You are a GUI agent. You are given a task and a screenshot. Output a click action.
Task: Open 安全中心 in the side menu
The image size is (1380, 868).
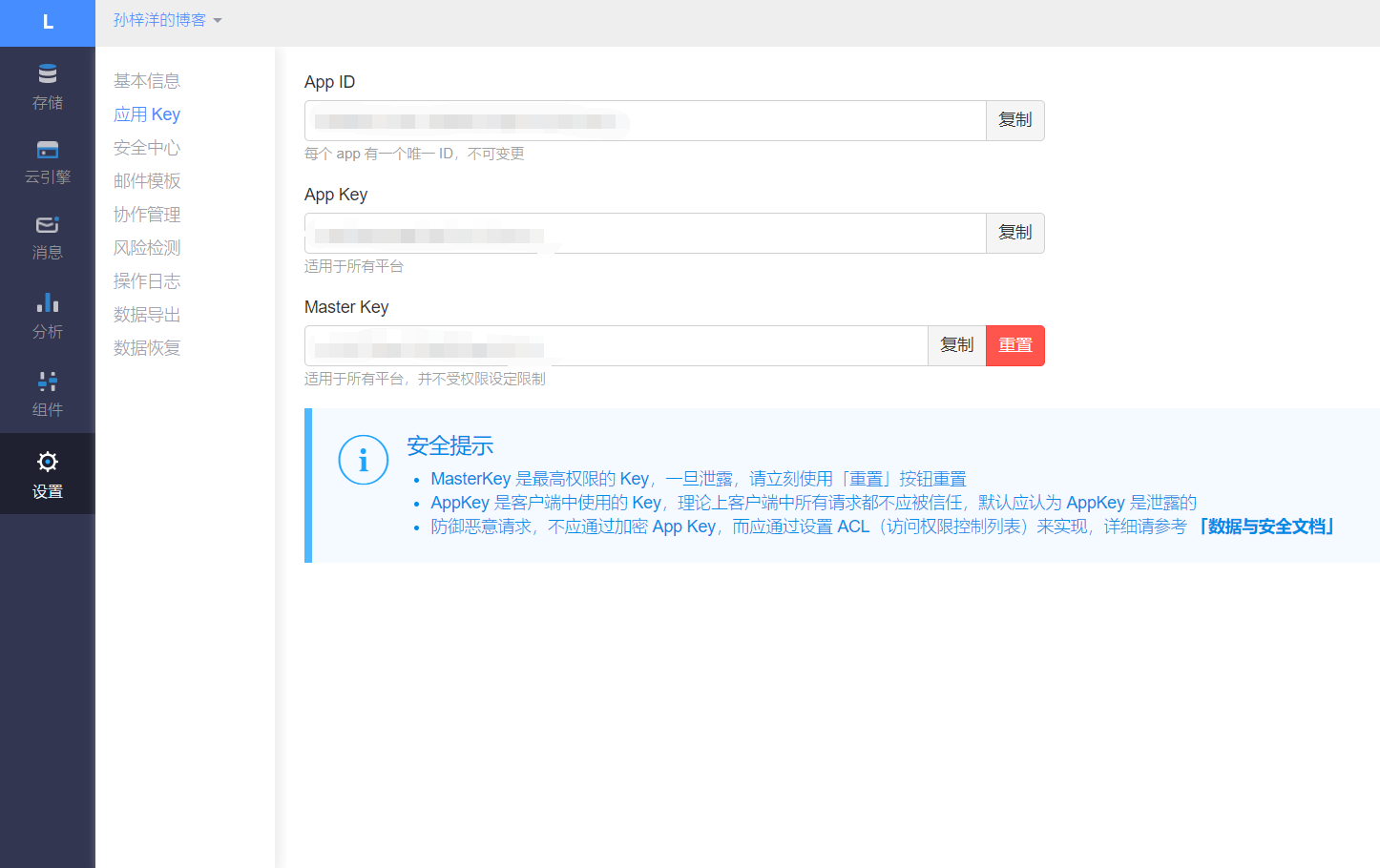click(x=147, y=148)
